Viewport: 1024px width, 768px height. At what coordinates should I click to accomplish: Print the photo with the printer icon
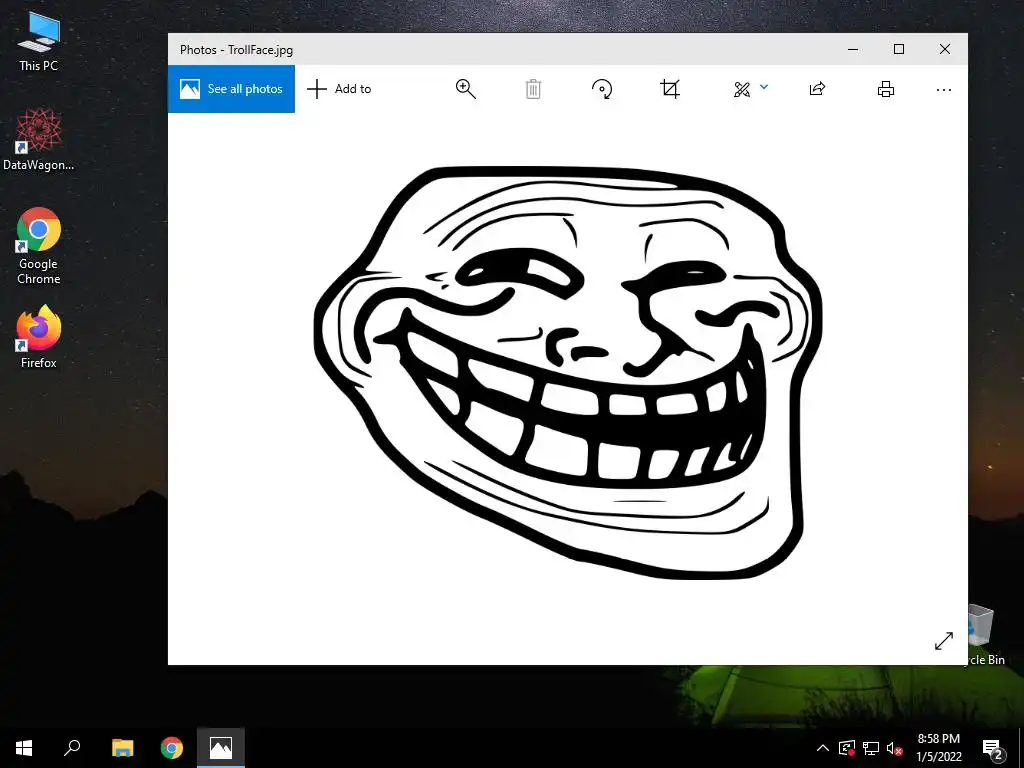click(886, 89)
